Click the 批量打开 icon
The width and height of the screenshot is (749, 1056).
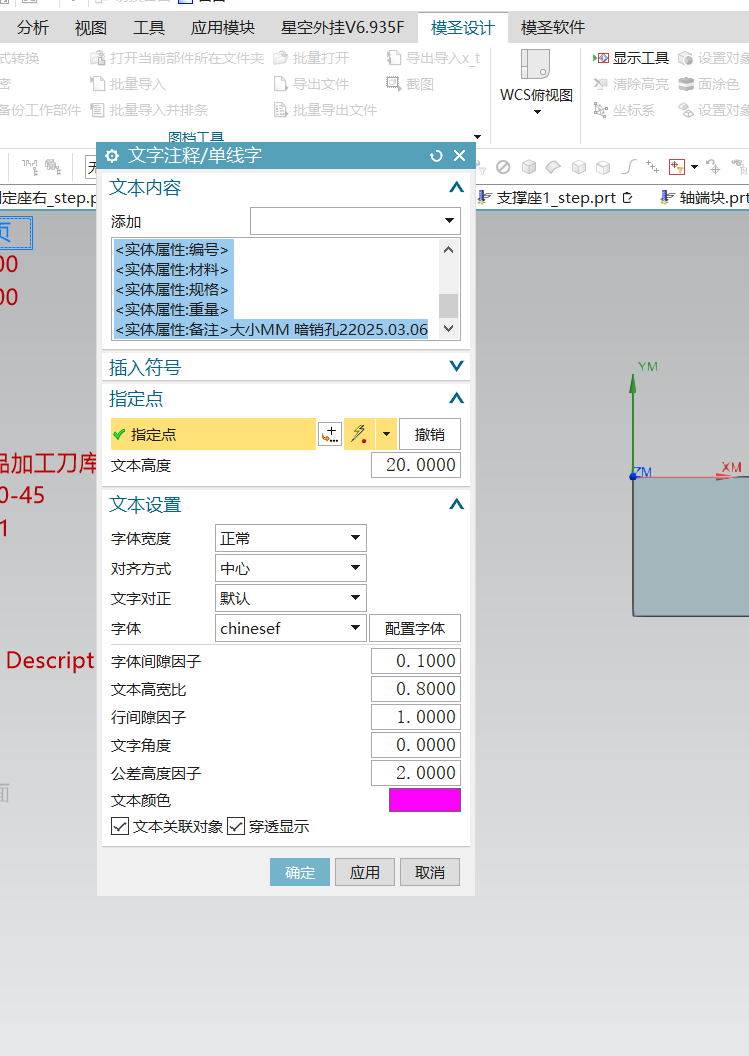pos(280,59)
